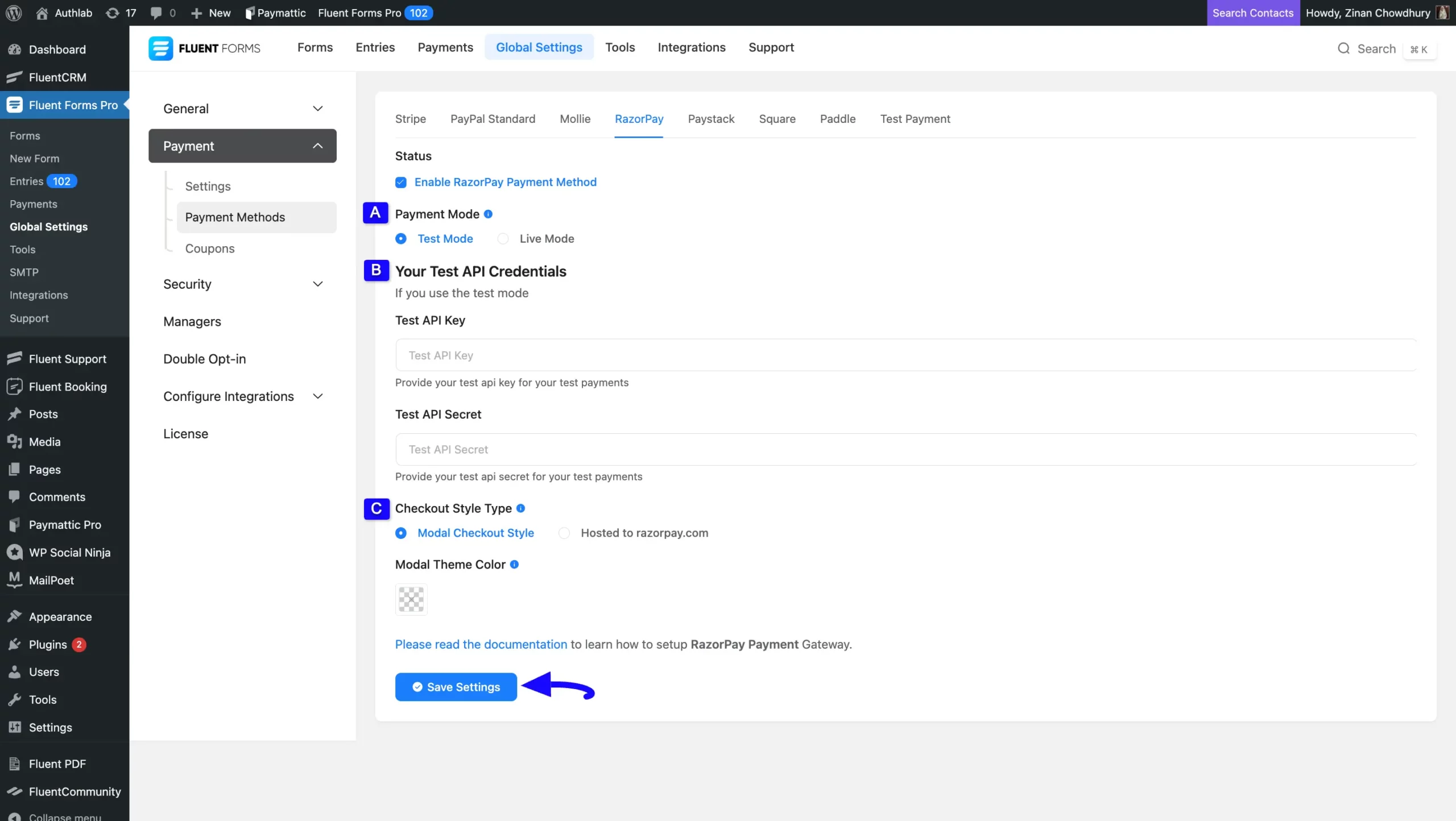Choose Hosted to razorpay.com checkout style
The height and width of the screenshot is (821, 1456).
tap(563, 533)
